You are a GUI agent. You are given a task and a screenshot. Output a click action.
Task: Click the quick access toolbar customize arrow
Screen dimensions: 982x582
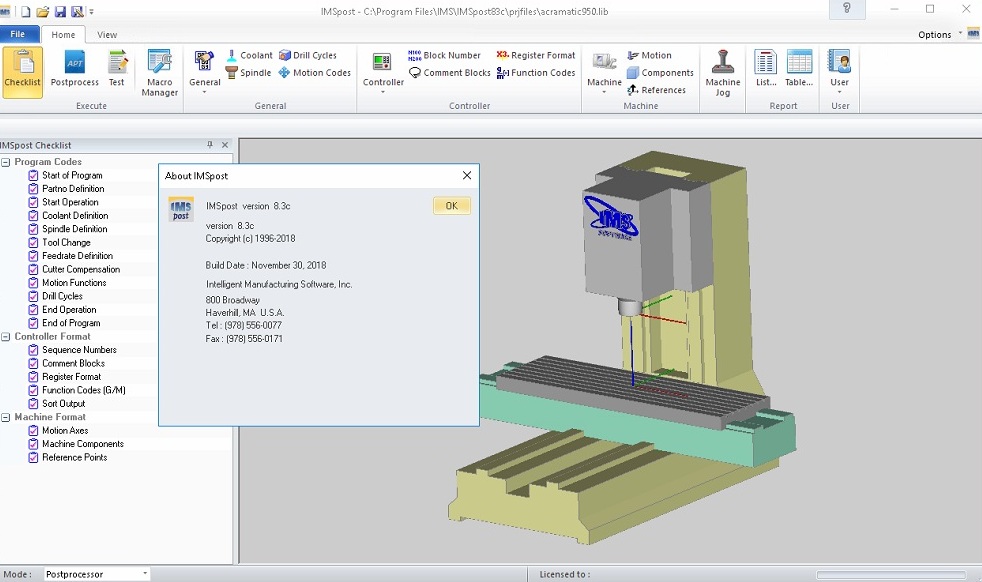(92, 12)
